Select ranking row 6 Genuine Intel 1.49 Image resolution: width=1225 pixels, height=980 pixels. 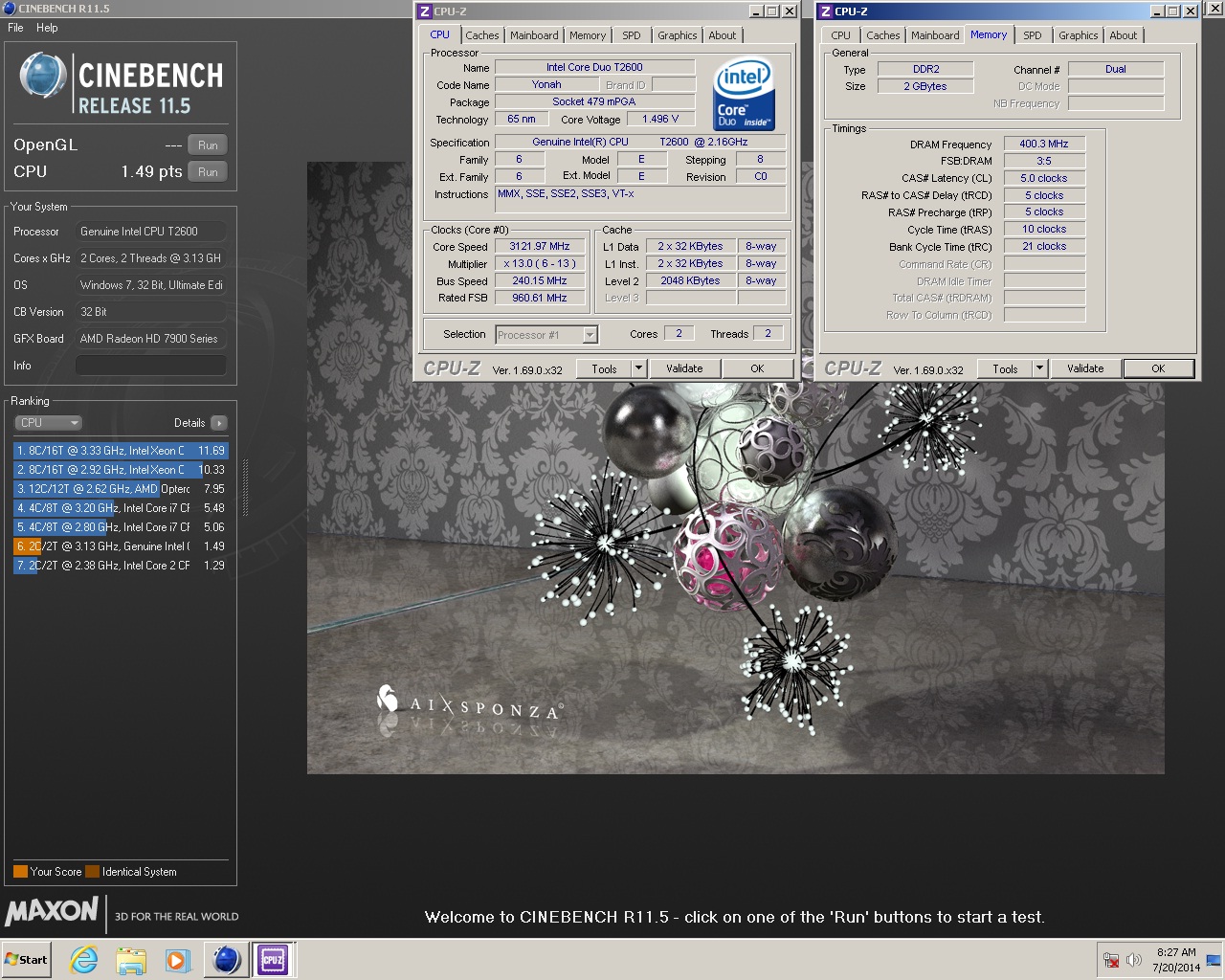[121, 546]
